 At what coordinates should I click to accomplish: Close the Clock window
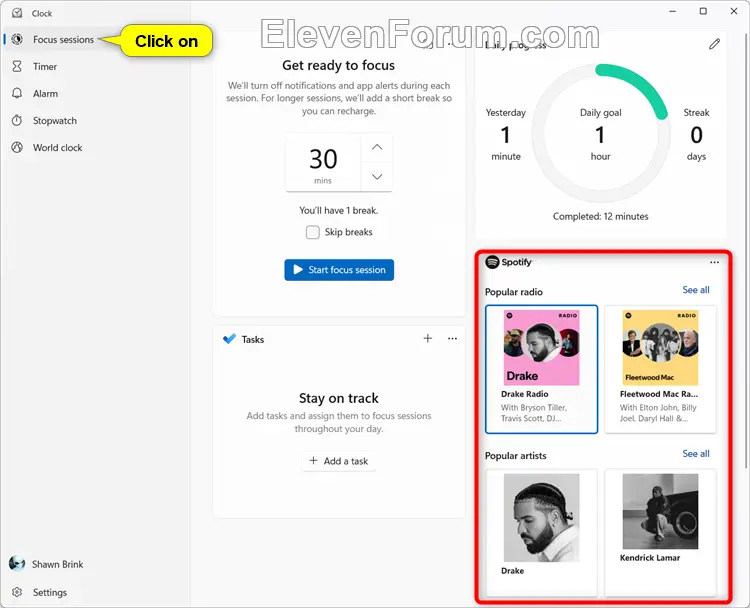click(x=734, y=11)
